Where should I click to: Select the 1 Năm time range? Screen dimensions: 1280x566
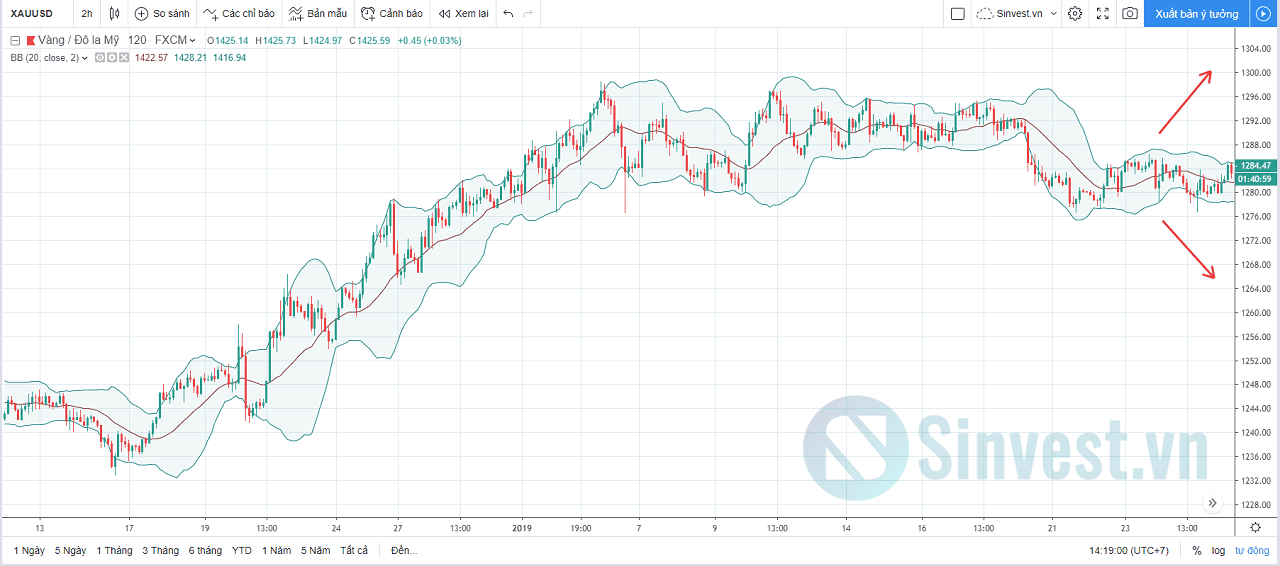(277, 551)
